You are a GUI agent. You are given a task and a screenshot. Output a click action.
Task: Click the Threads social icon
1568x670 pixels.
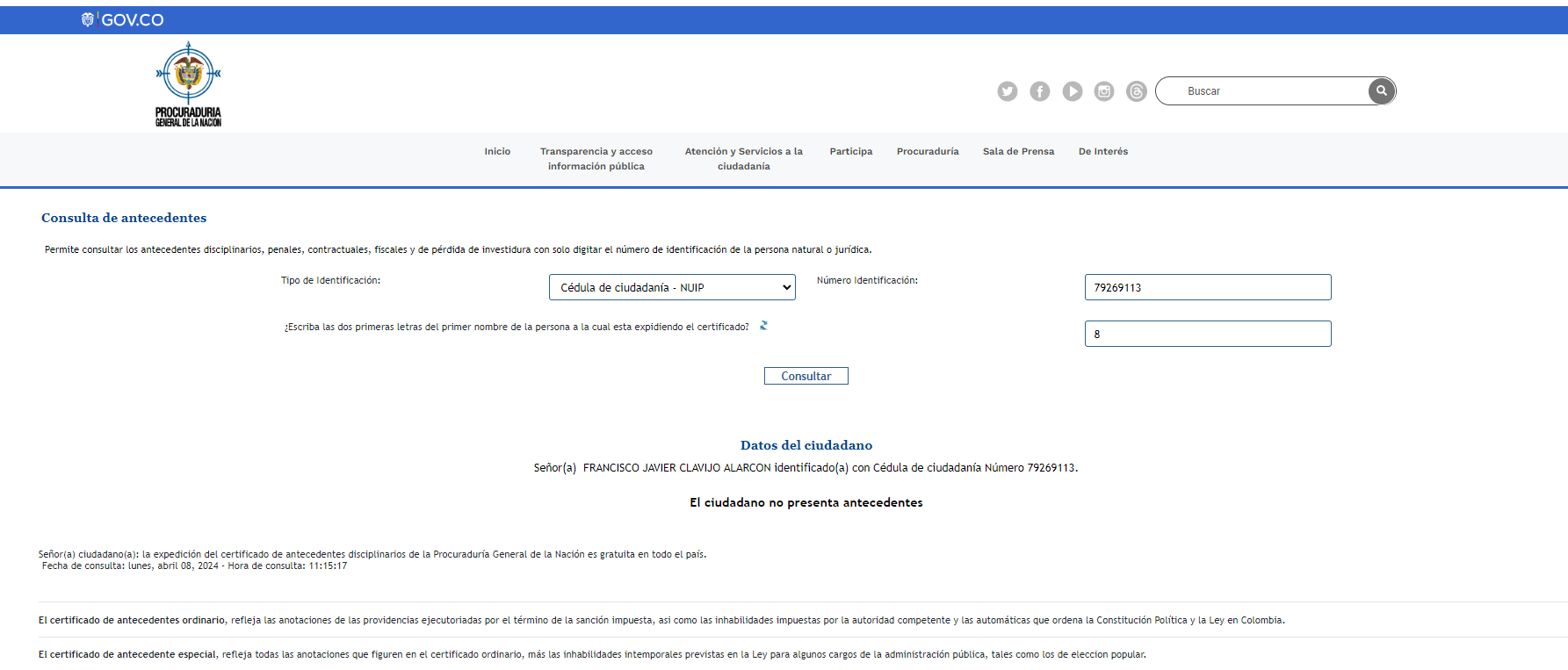tap(1136, 91)
